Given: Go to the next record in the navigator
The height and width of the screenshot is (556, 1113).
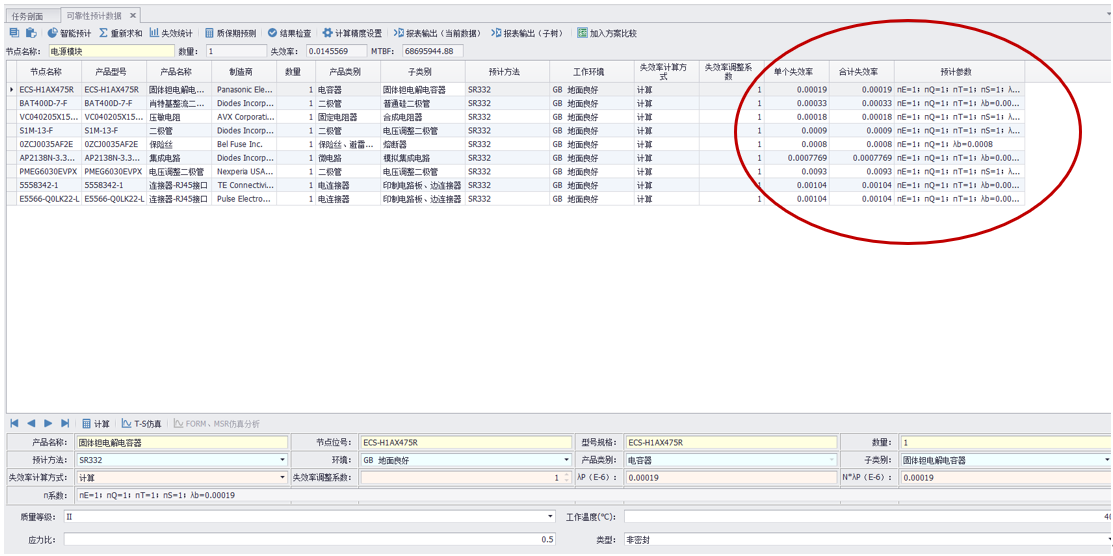Looking at the screenshot, I should click(x=48, y=423).
